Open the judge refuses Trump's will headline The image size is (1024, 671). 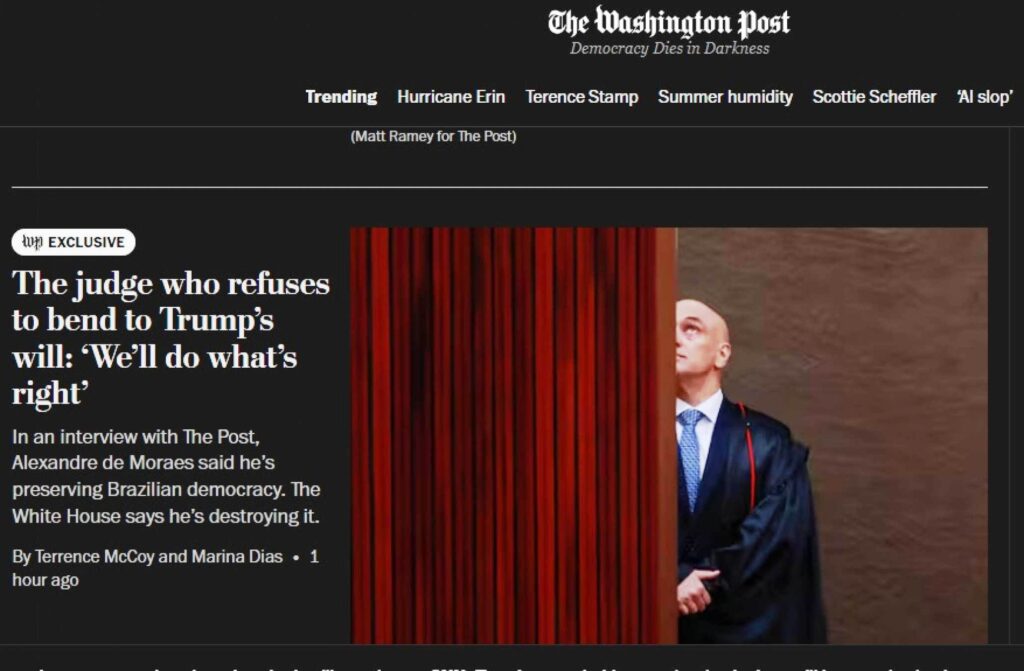point(170,338)
